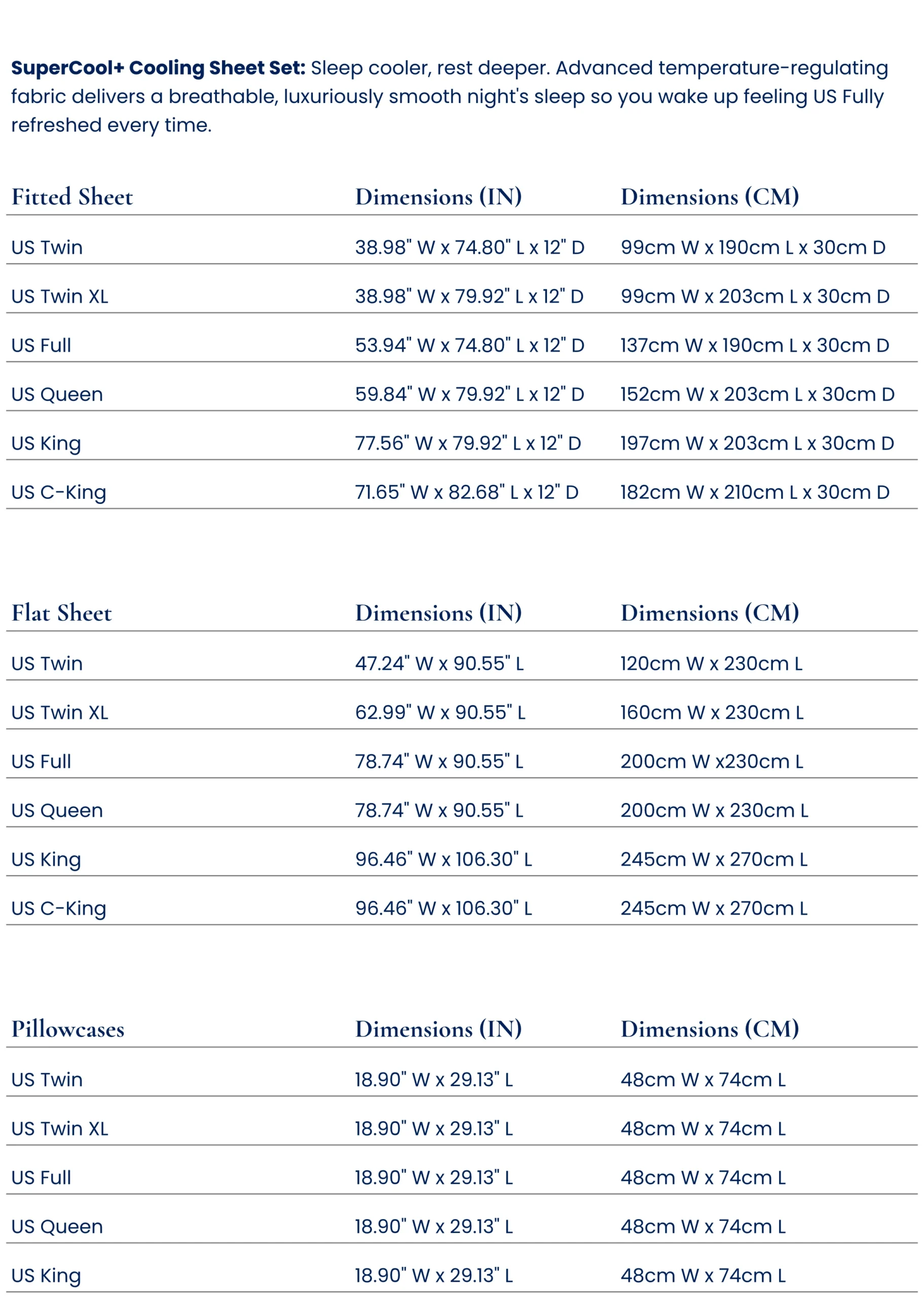This screenshot has height=1298, width=924.
Task: Click 182cm W x 210cm L x 30cm D
Action: pyautogui.click(x=754, y=492)
